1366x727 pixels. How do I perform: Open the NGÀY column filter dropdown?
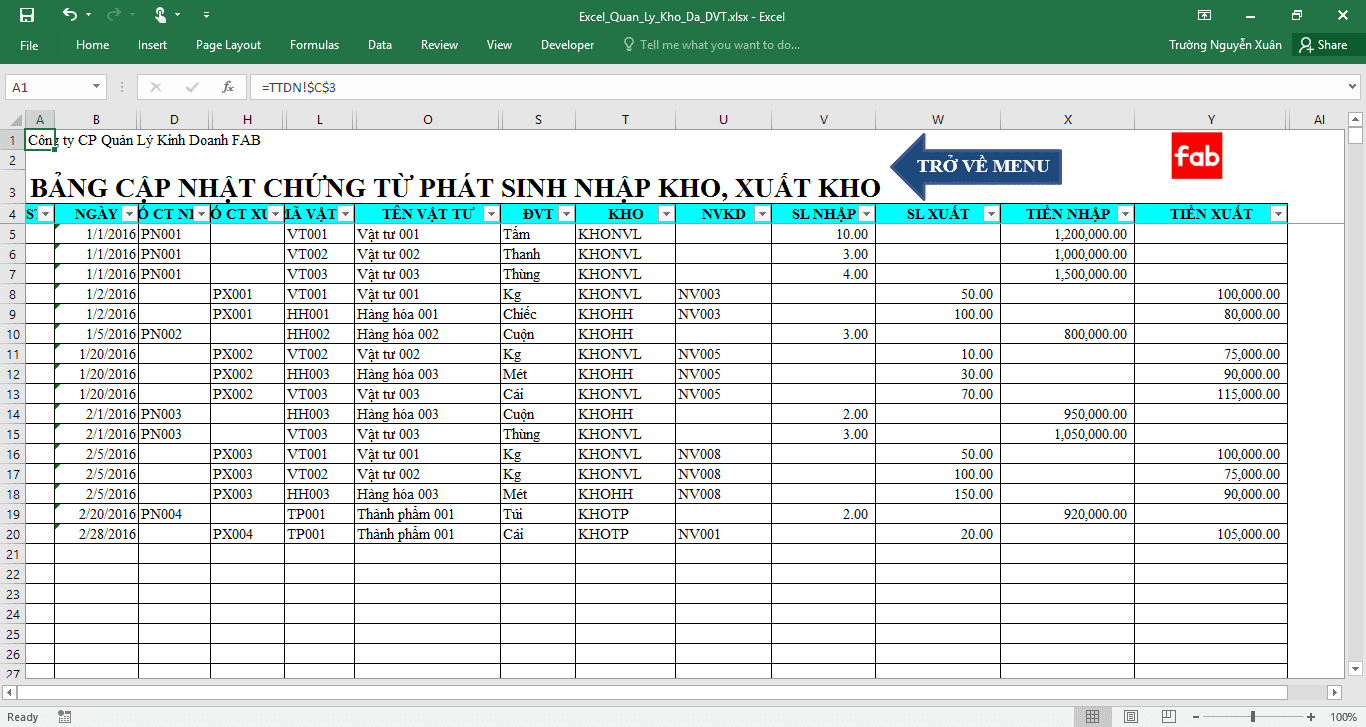pos(129,214)
